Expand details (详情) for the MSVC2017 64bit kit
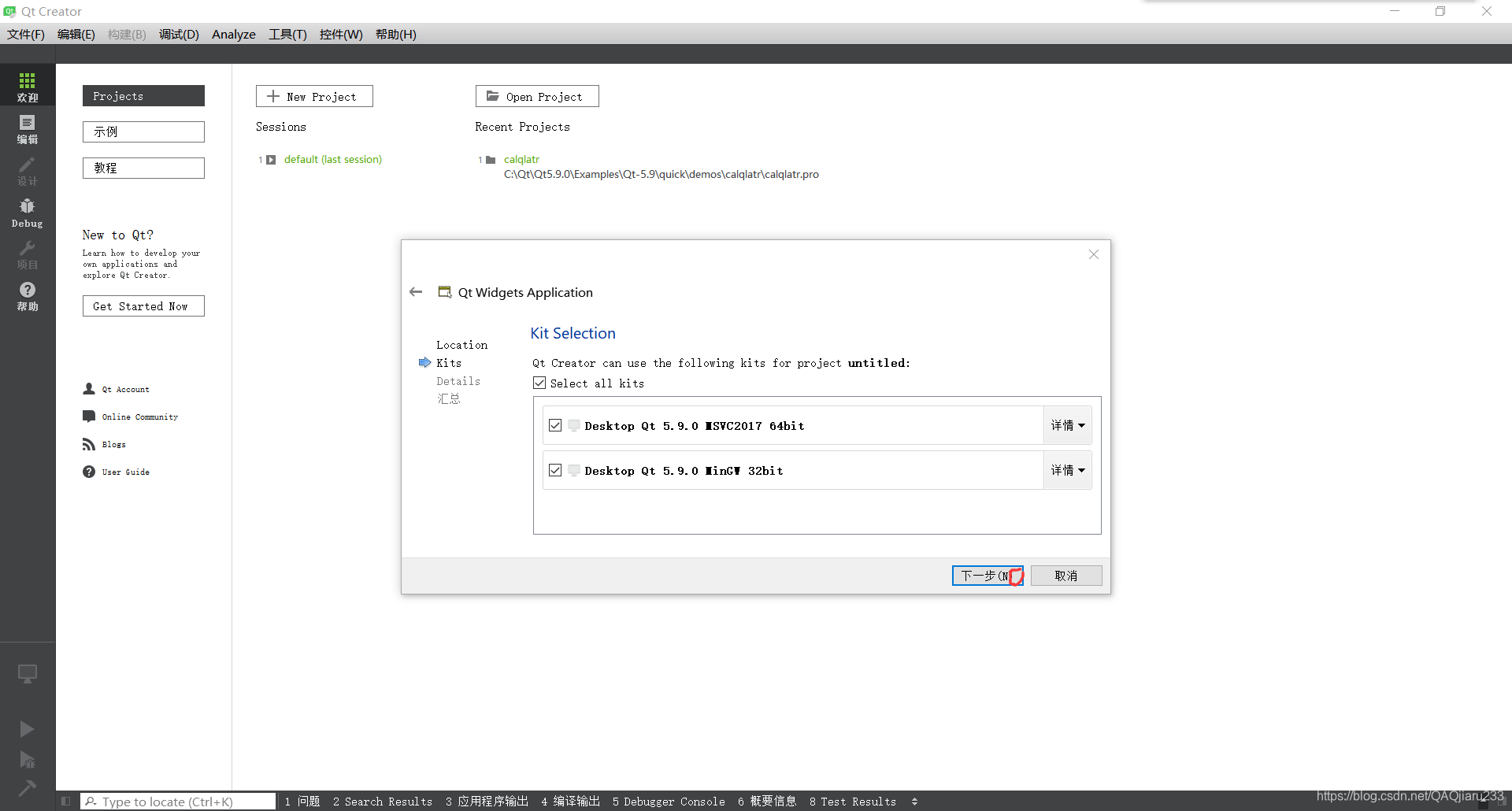Viewport: 1512px width, 811px height. (1068, 425)
